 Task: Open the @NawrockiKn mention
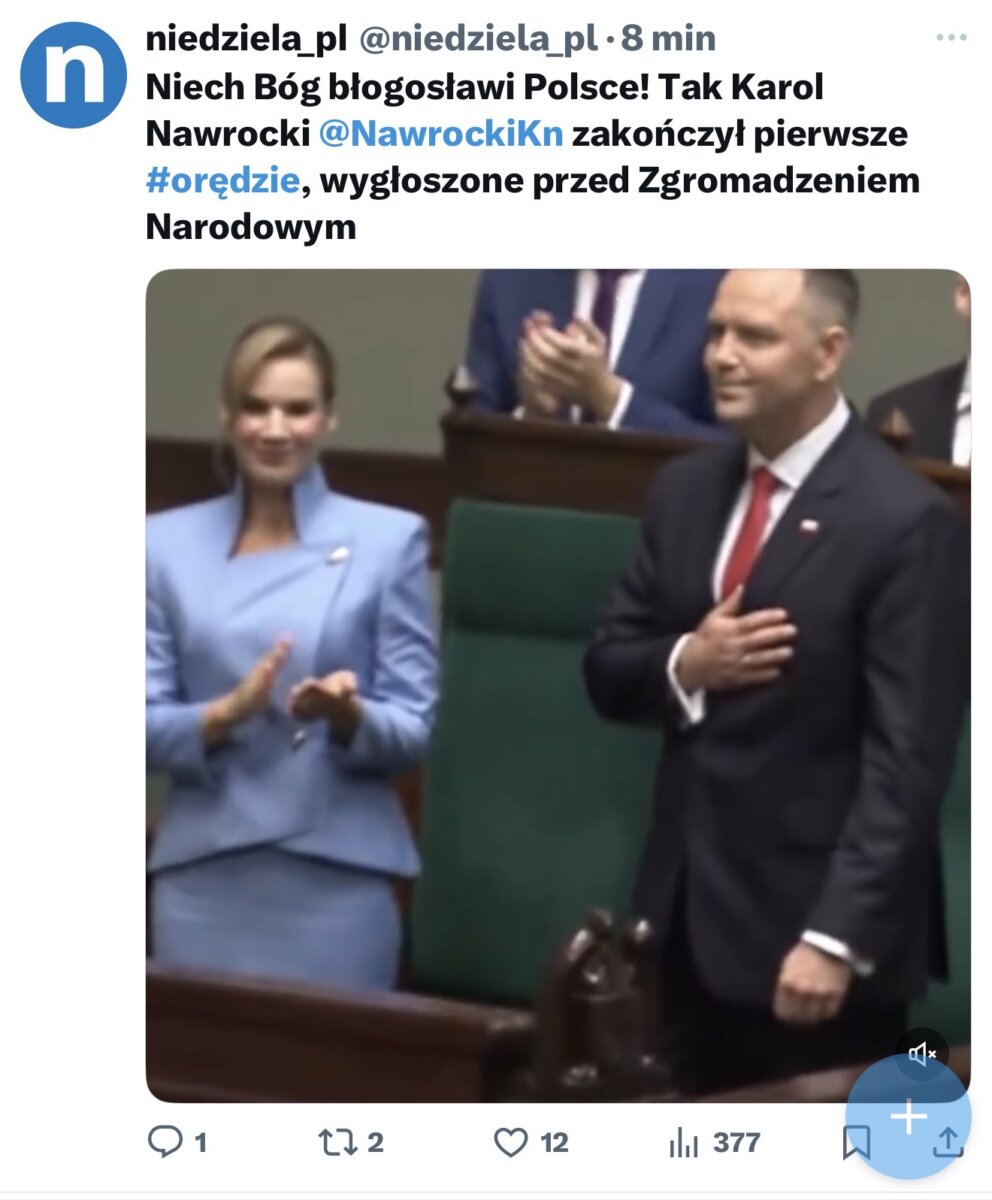tap(441, 133)
